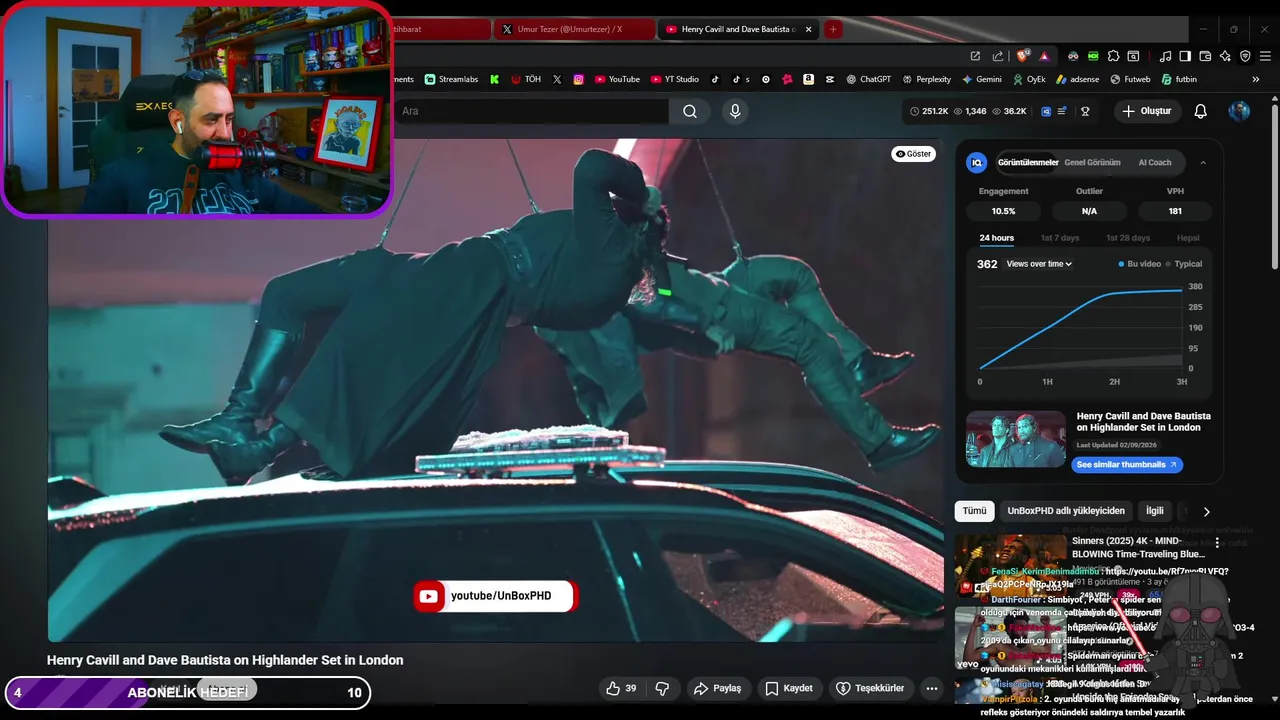Image resolution: width=1280 pixels, height=720 pixels.
Task: Switch to Umur Tezer X browser tab
Action: (574, 29)
